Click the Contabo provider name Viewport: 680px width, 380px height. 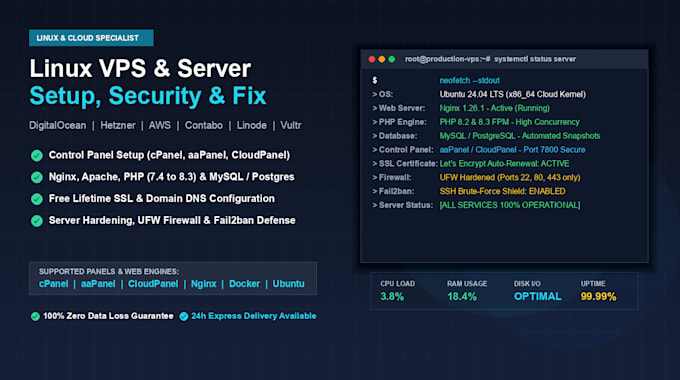tap(204, 125)
